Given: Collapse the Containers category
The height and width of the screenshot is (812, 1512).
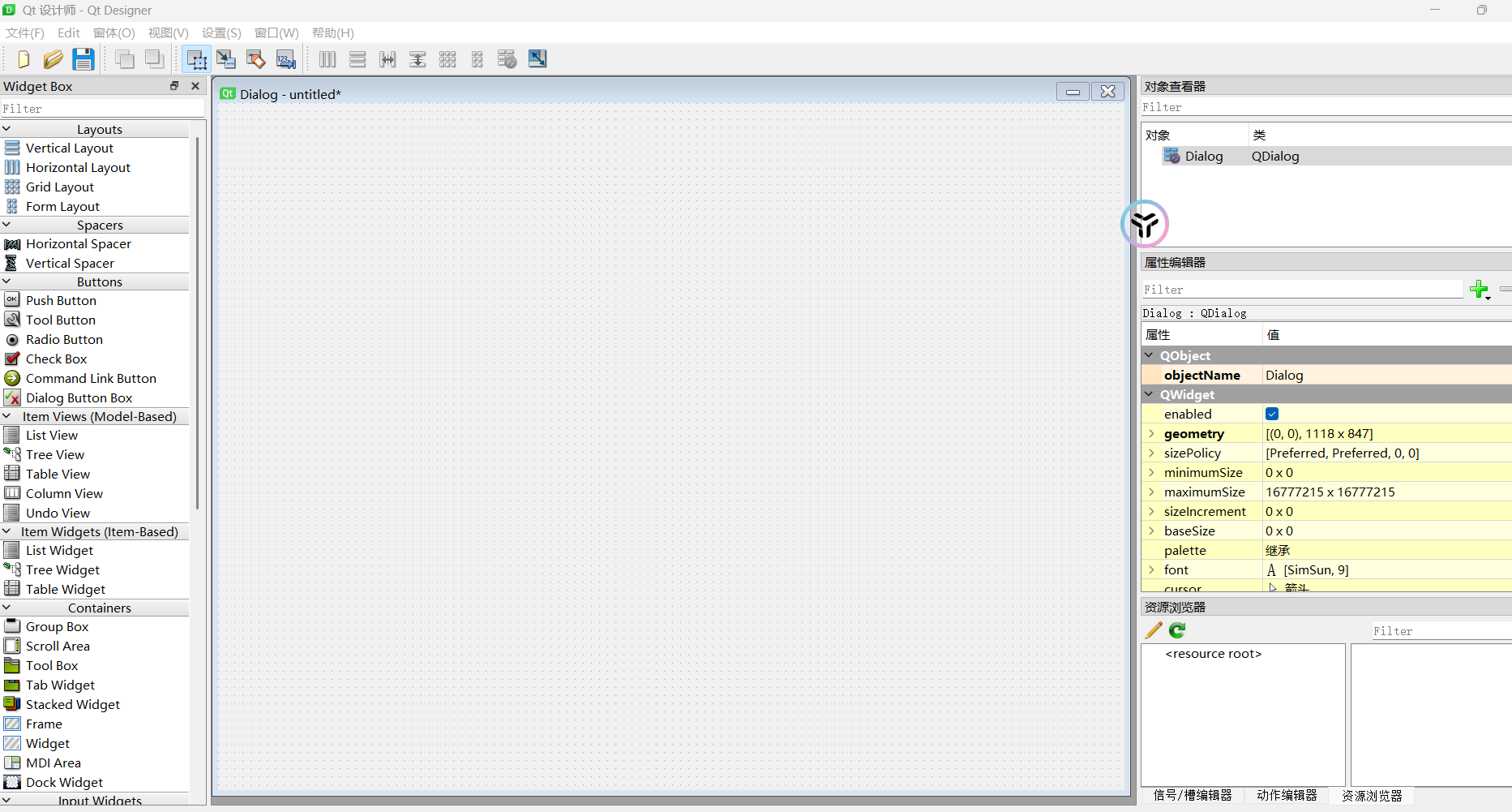Looking at the screenshot, I should pos(7,608).
